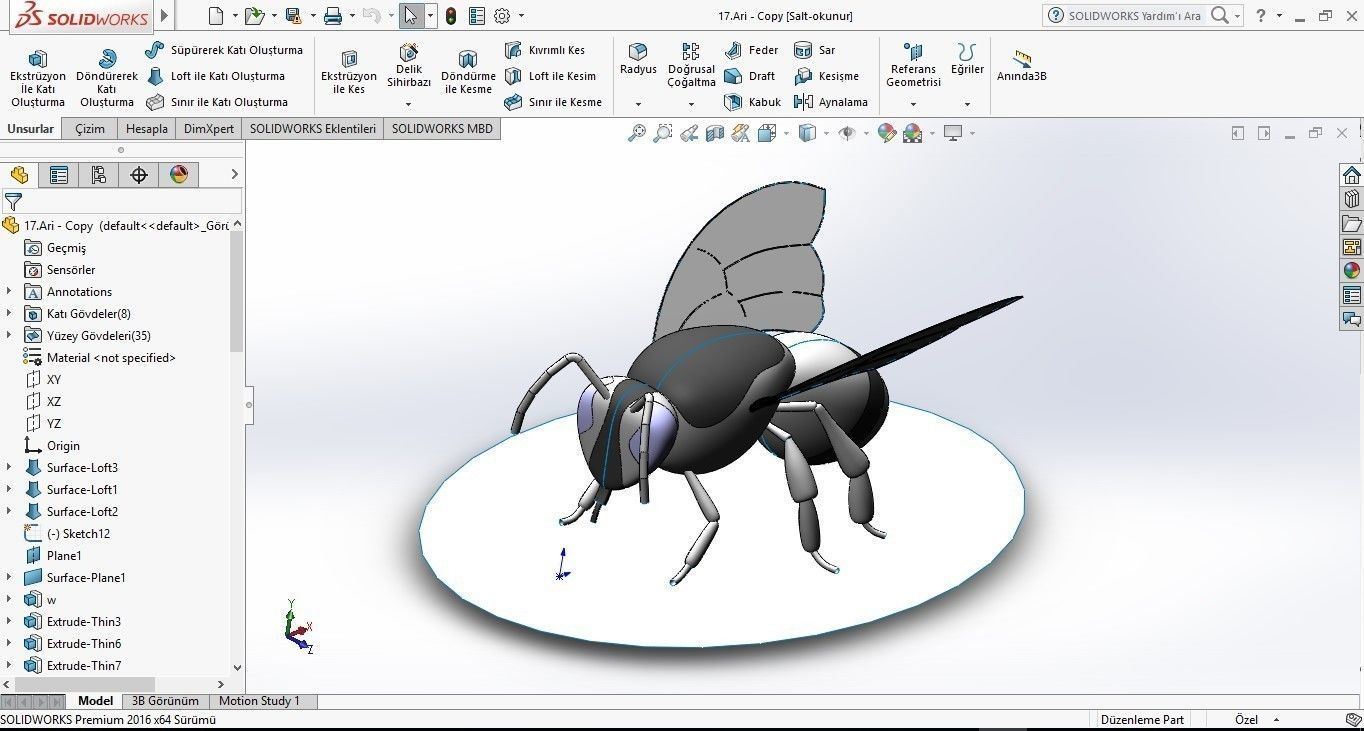Open the DisplayManager color-ball tab
Image resolution: width=1364 pixels, height=731 pixels.
point(179,175)
